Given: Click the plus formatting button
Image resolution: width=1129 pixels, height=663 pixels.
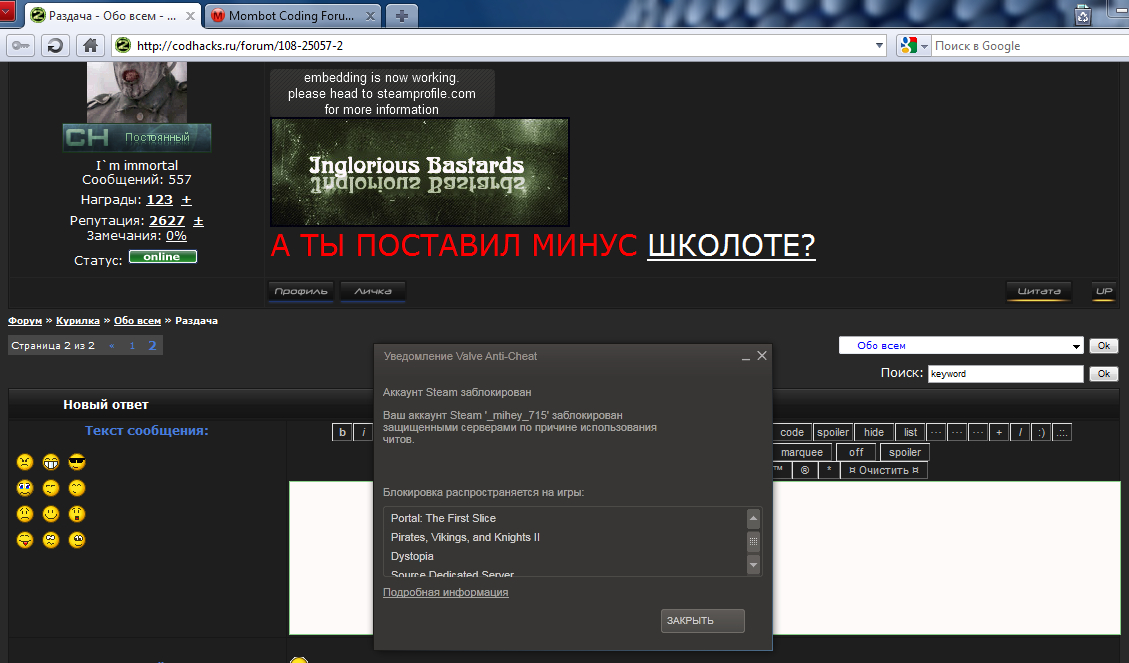Looking at the screenshot, I should (999, 432).
